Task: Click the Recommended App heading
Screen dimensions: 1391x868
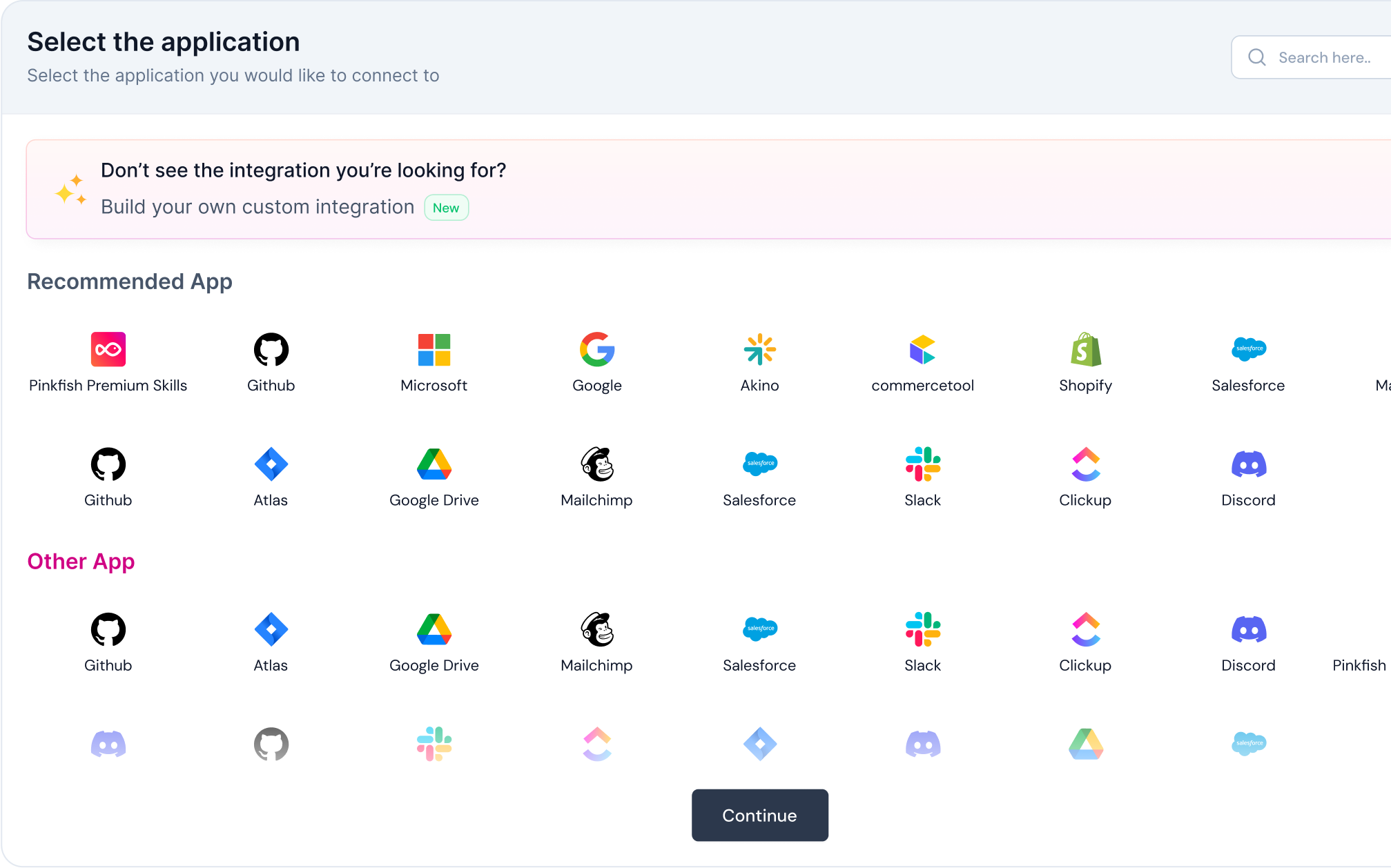Action: [x=130, y=282]
